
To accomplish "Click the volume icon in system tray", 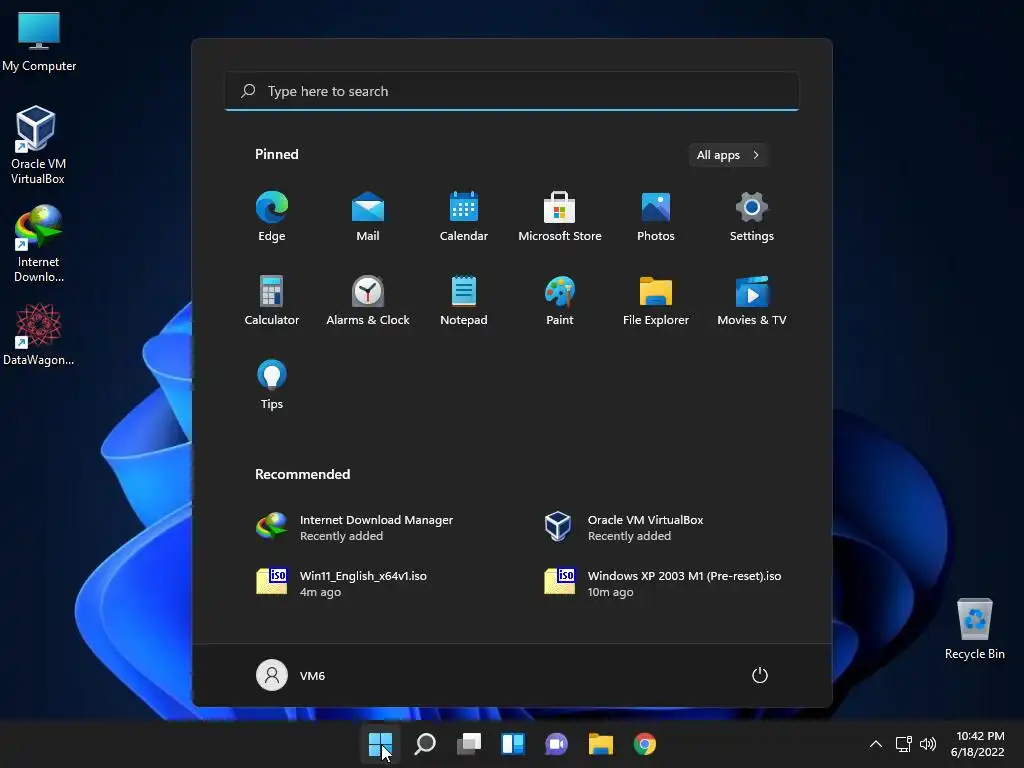I will coord(927,744).
